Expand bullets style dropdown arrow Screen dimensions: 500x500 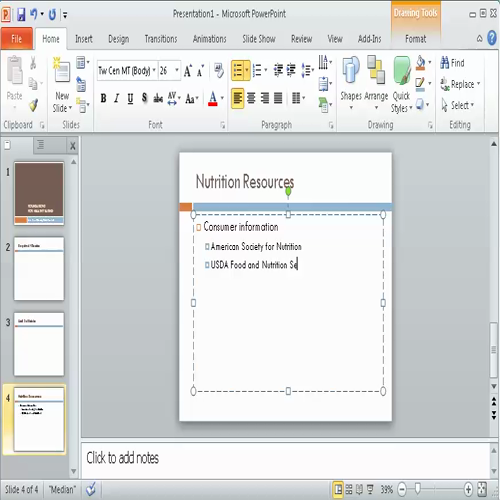[247, 70]
